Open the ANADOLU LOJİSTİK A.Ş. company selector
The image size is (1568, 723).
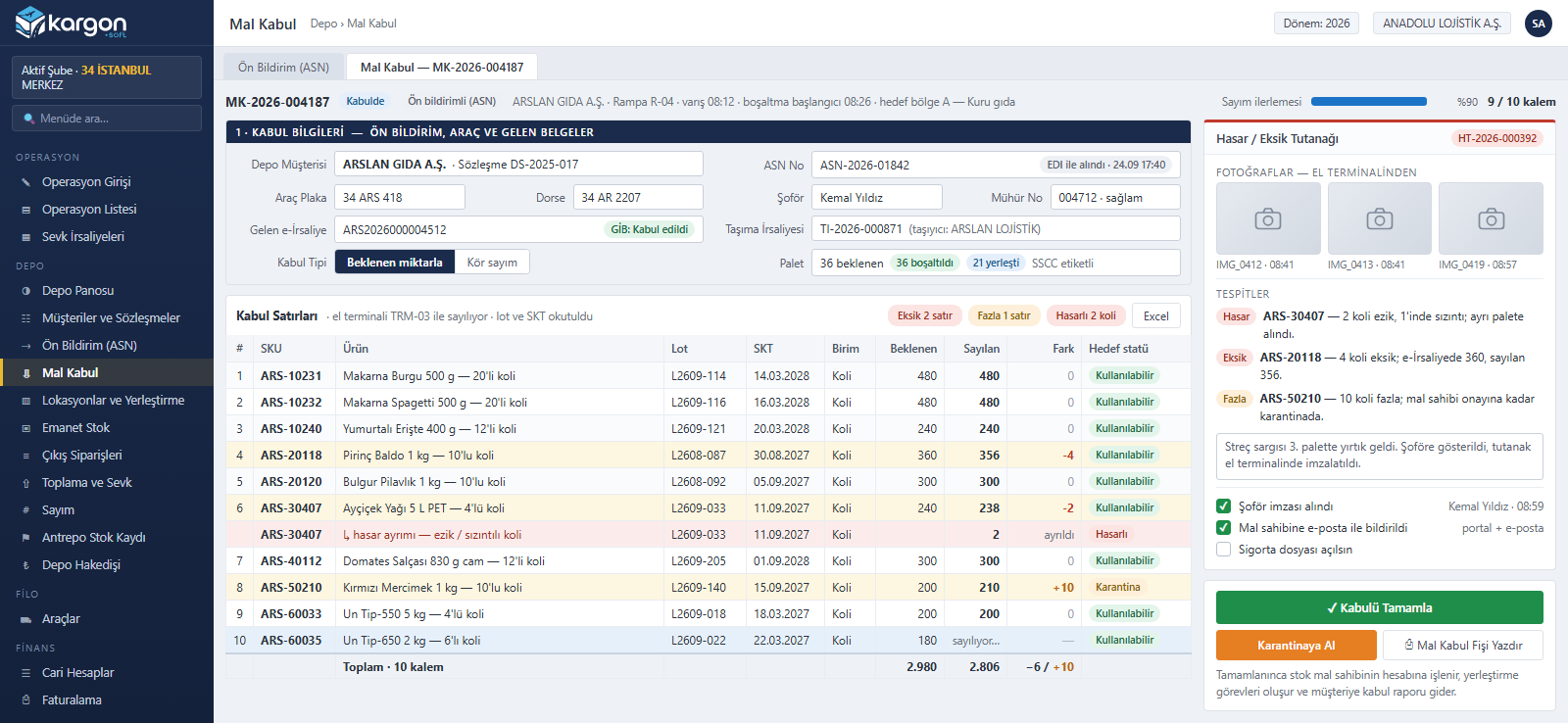(1442, 24)
